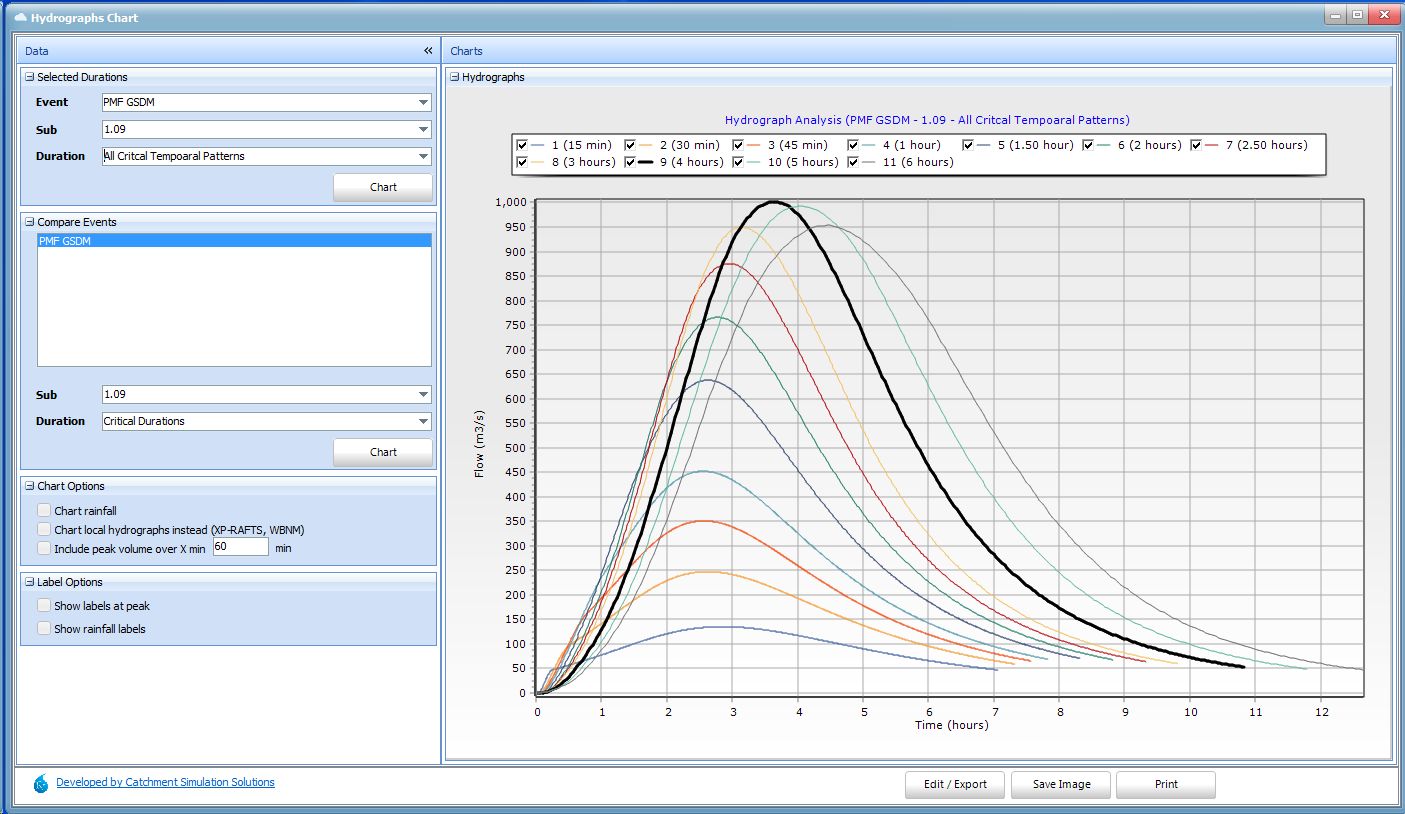Click the Catchment Simulation Solutions logo icon
Image resolution: width=1405 pixels, height=814 pixels.
41,783
